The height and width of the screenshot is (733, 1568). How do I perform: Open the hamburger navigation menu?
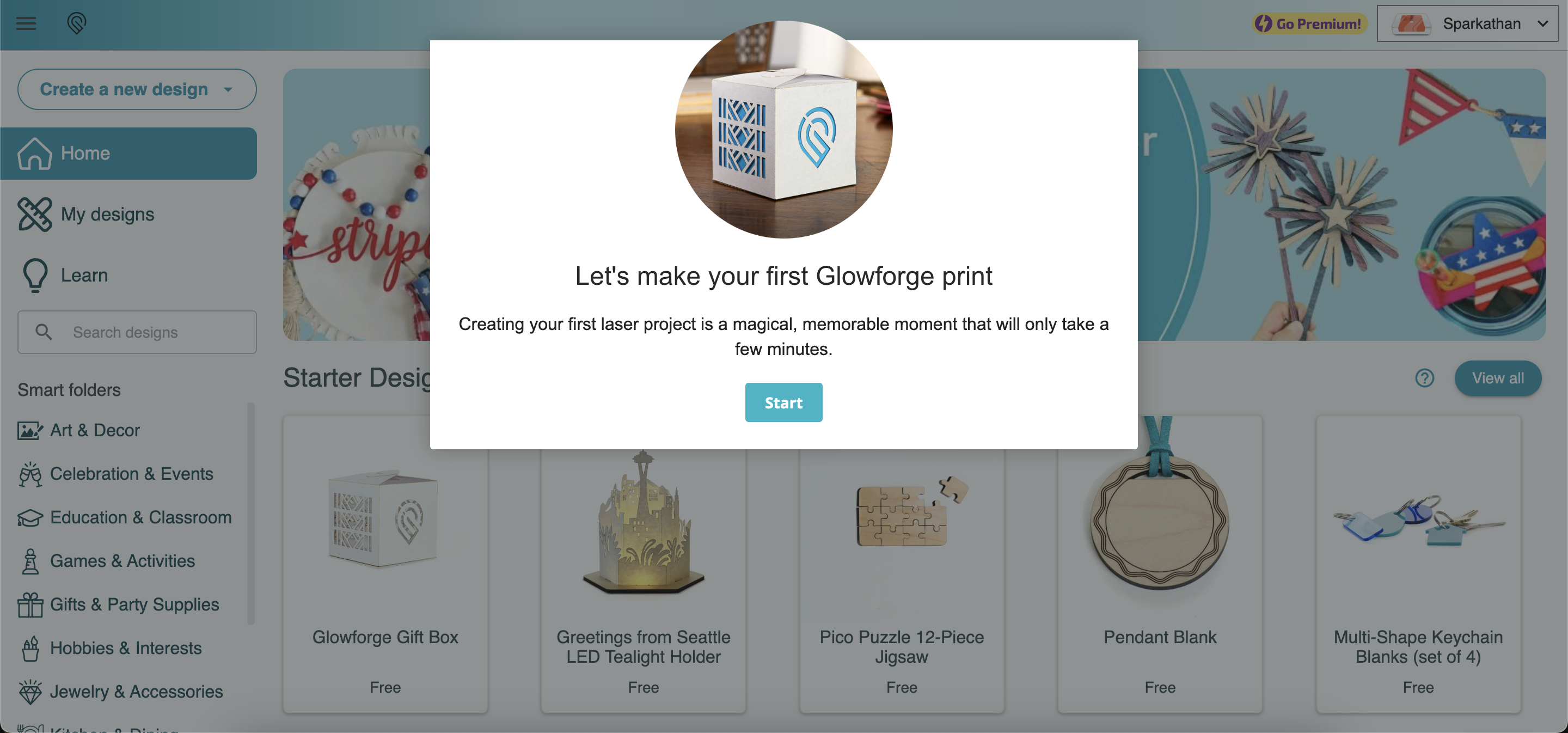(x=26, y=23)
